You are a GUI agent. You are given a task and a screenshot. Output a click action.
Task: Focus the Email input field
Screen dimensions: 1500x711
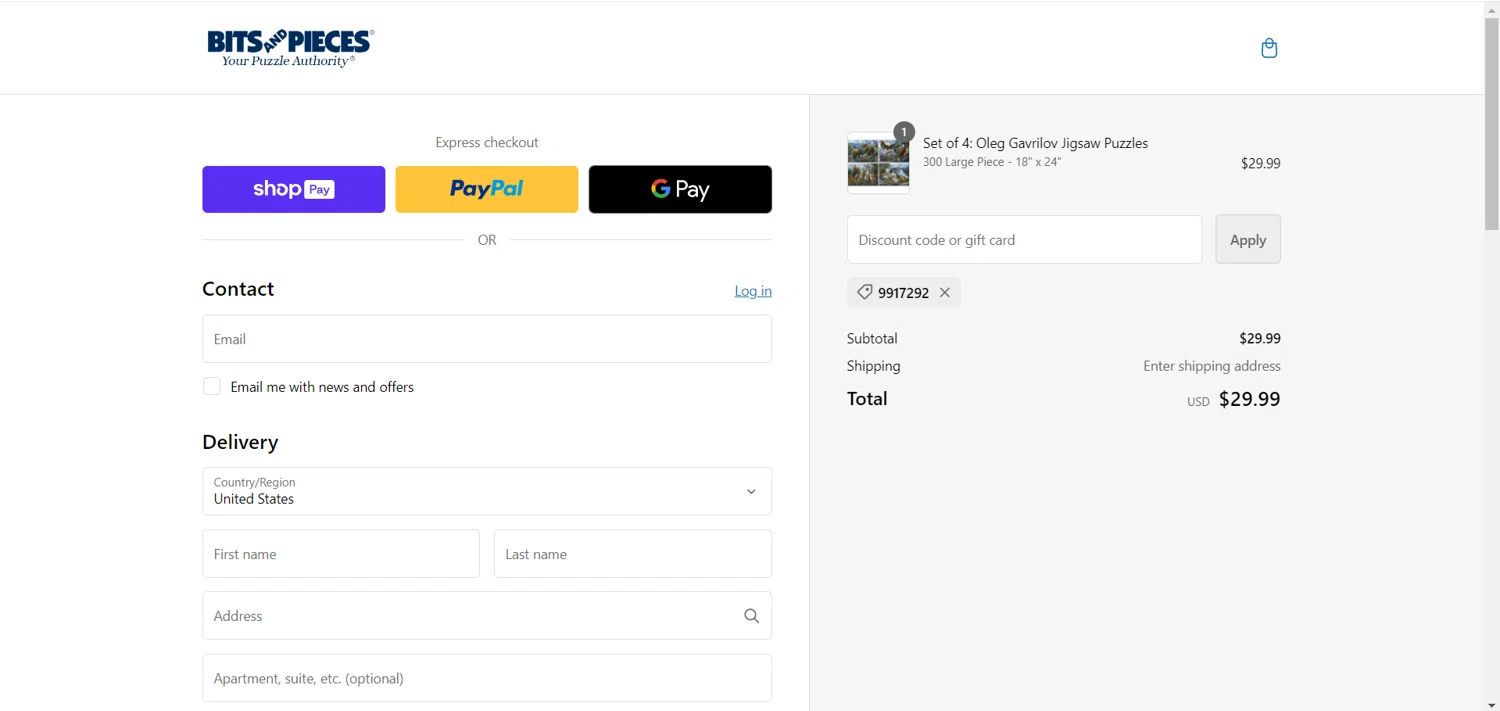[x=487, y=339]
